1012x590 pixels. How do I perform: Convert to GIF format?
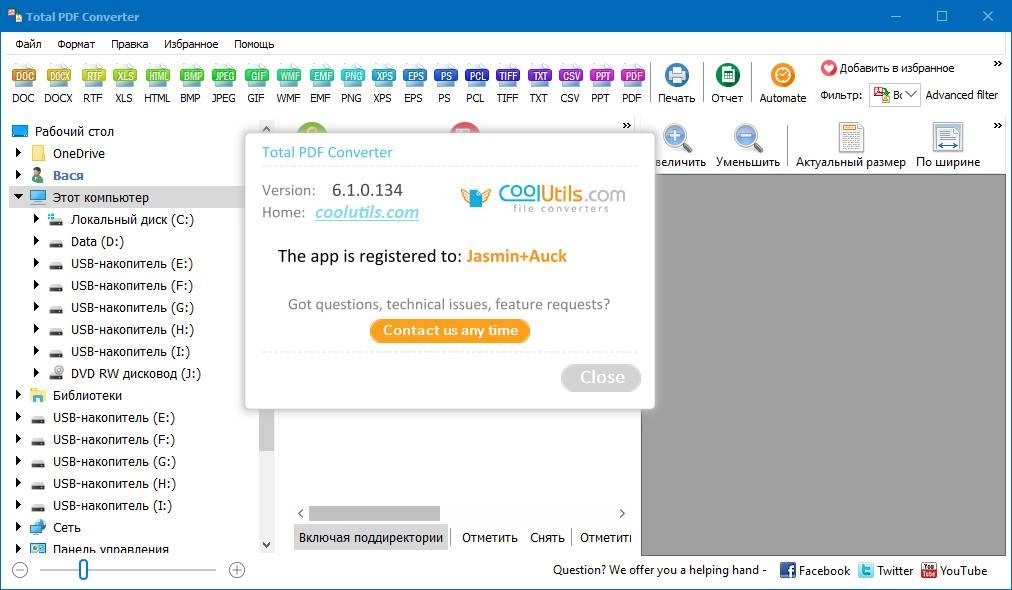point(256,85)
